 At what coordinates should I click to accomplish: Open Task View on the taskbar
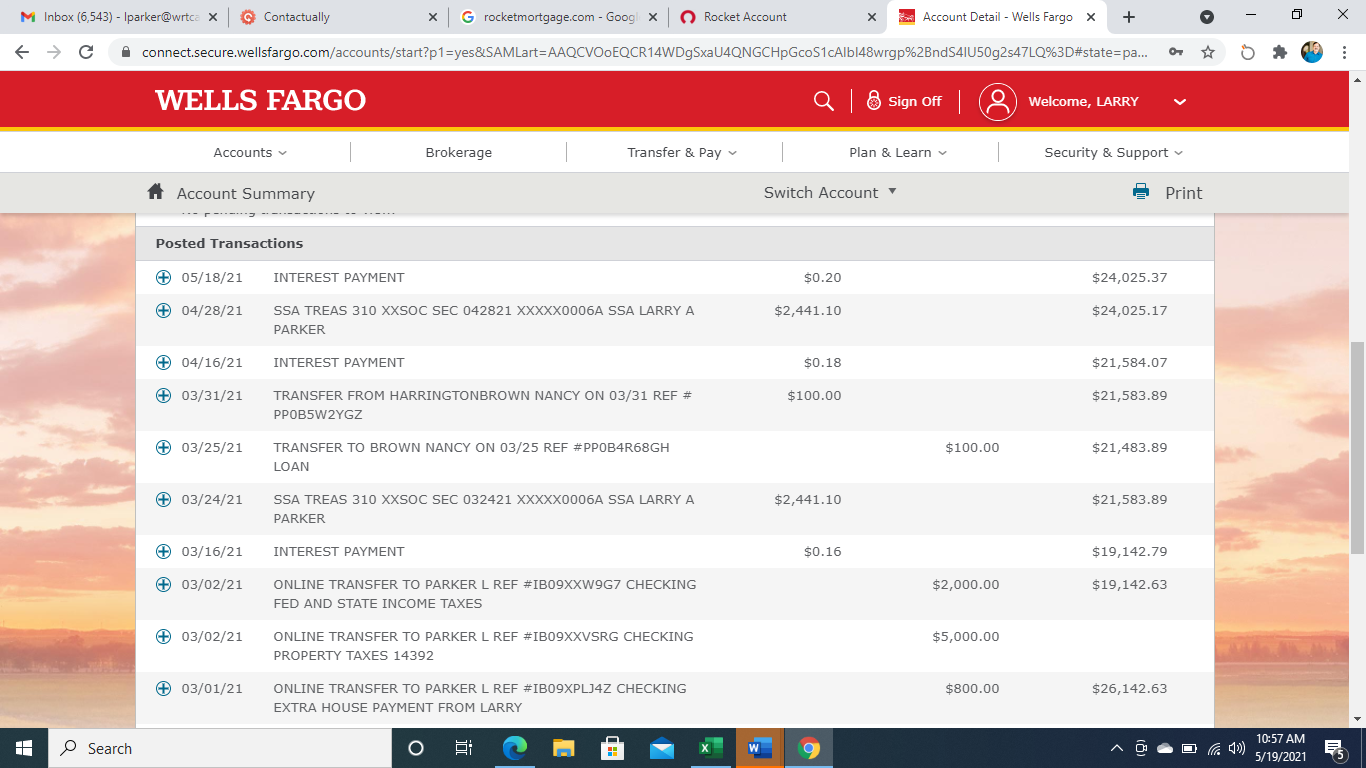(464, 748)
